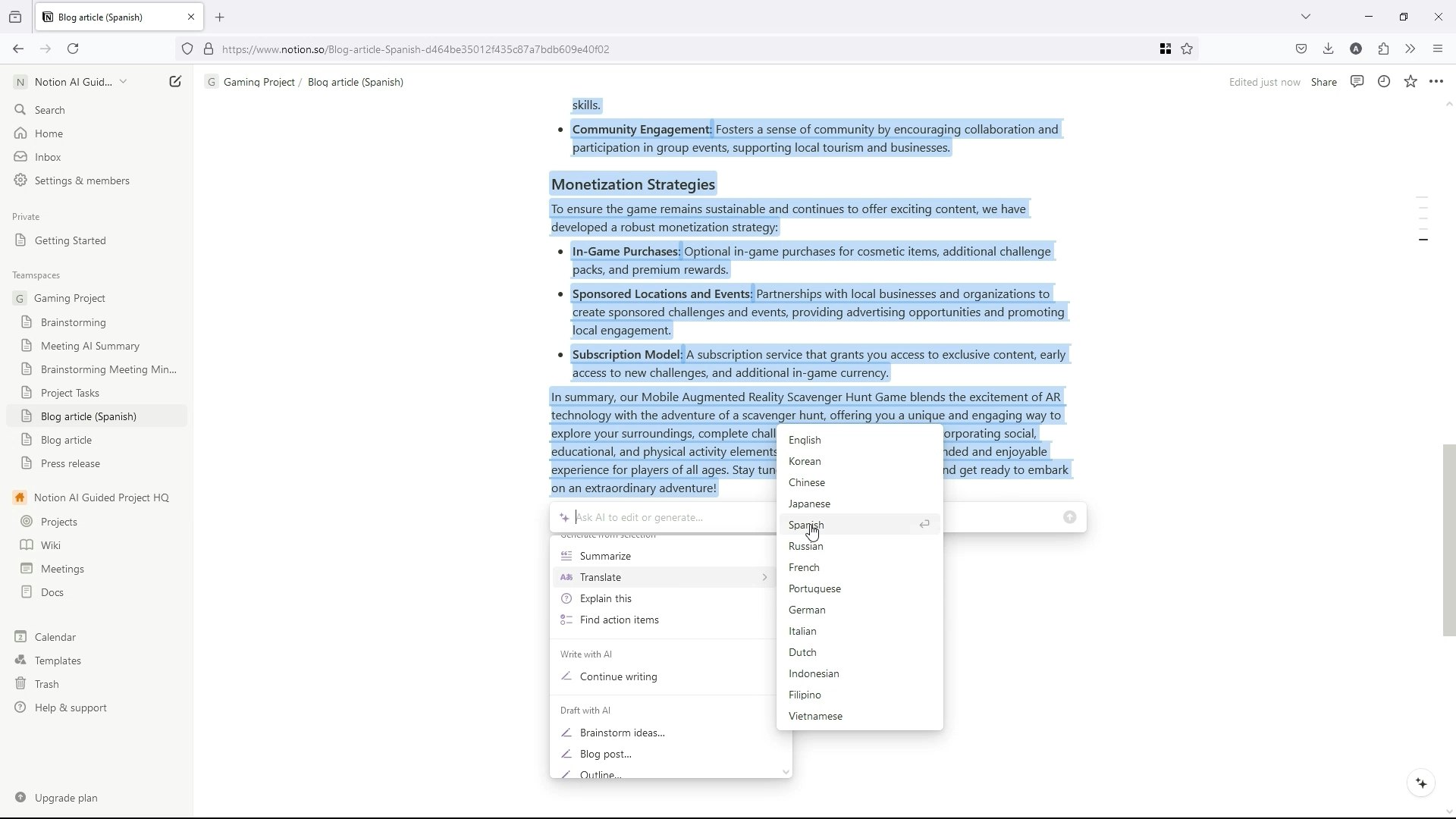Screen dimensions: 1456x819
Task: Open page history clock icon
Action: (1384, 82)
